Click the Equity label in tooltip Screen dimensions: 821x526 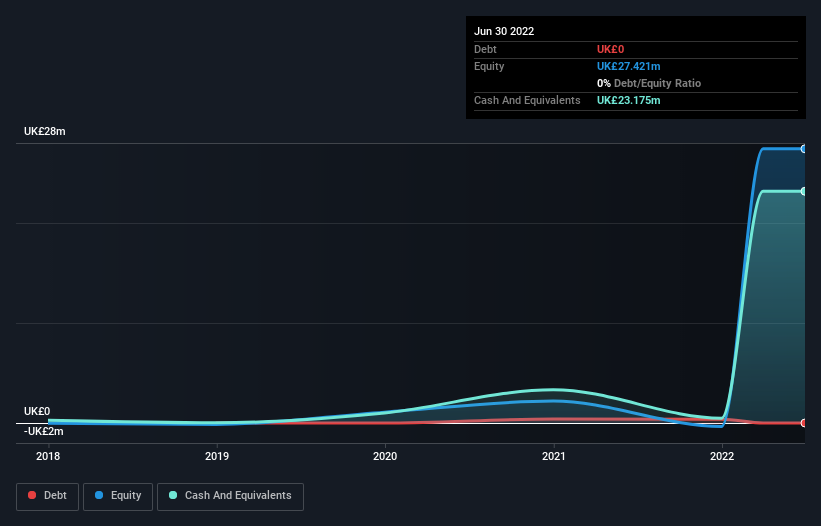click(489, 66)
